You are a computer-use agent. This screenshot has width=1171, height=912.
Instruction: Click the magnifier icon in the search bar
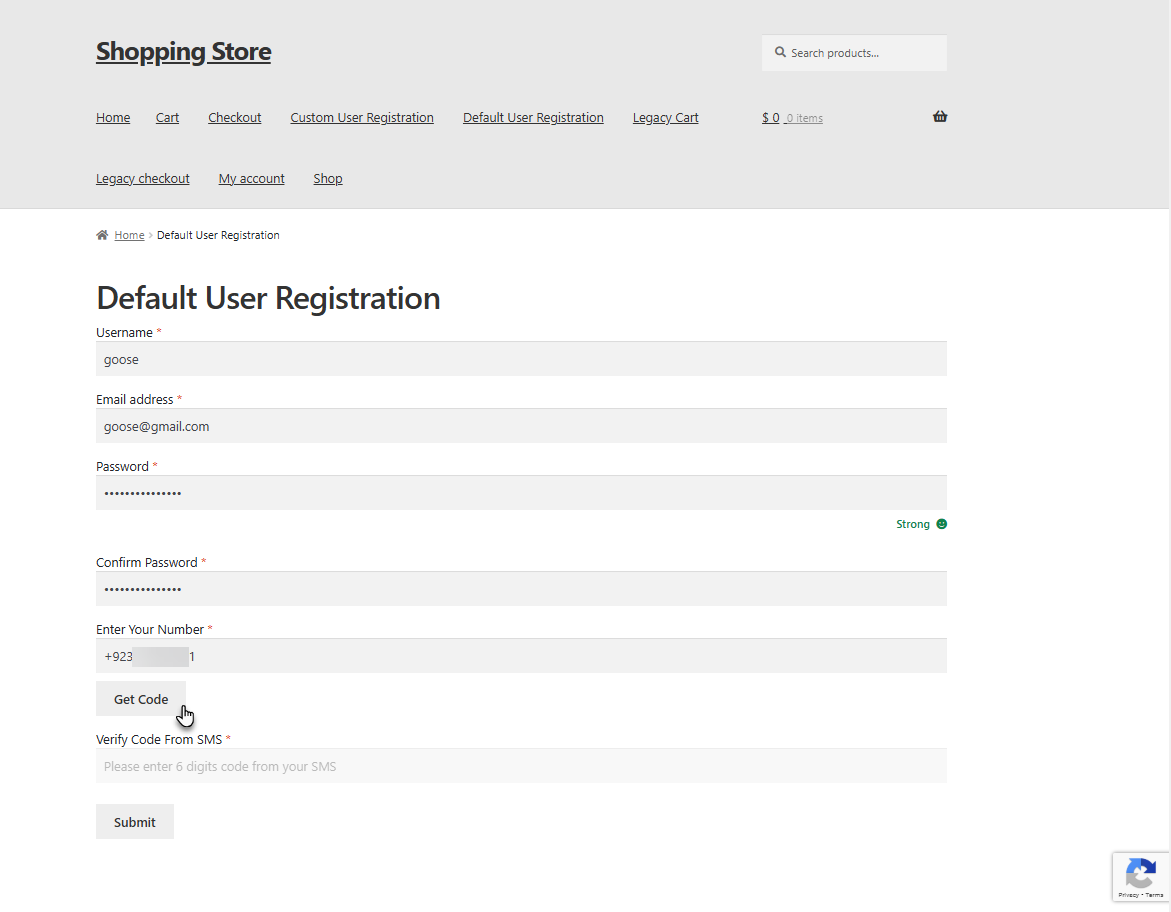780,52
